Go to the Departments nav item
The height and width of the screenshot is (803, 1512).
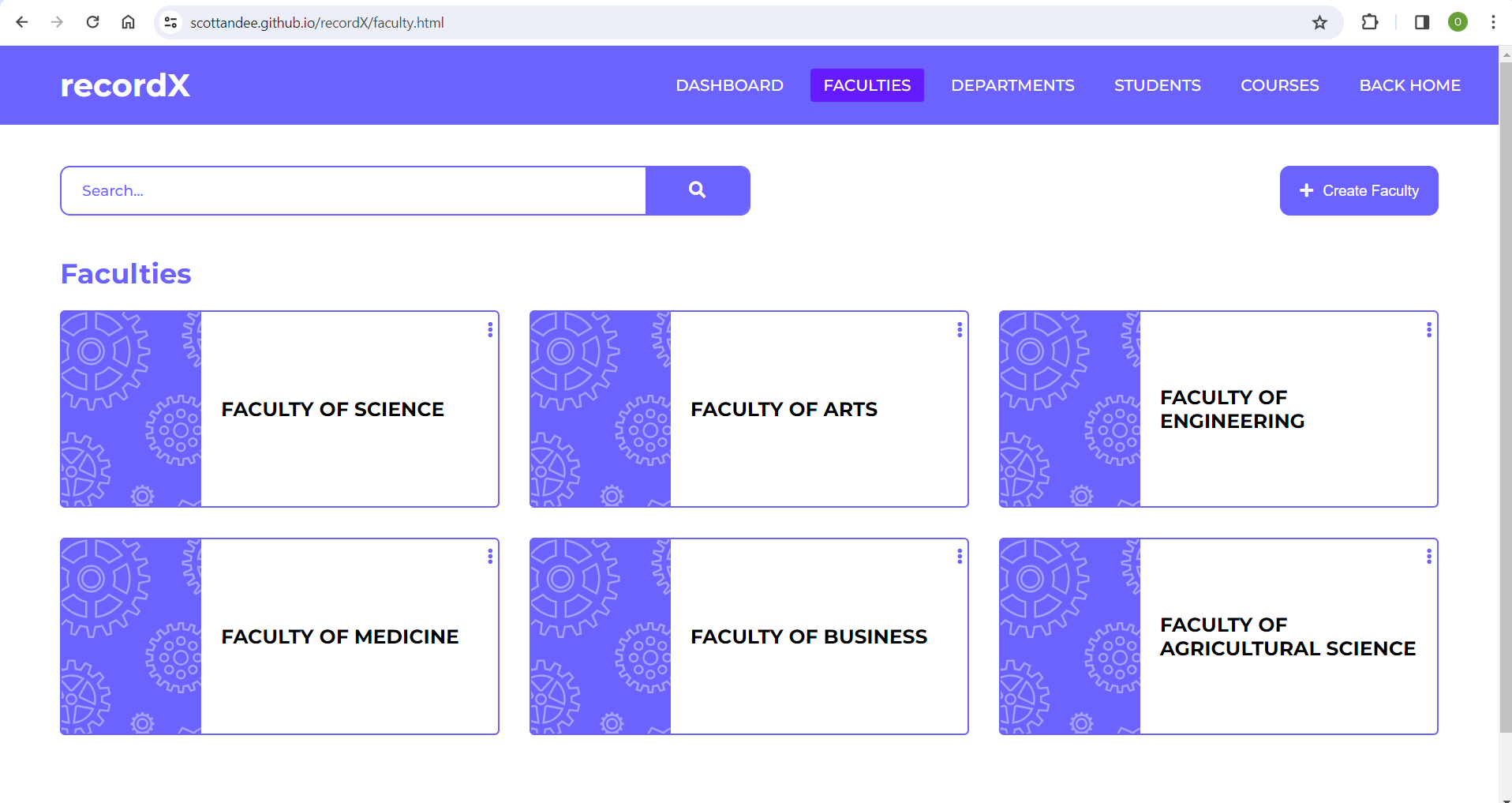pyautogui.click(x=1012, y=85)
